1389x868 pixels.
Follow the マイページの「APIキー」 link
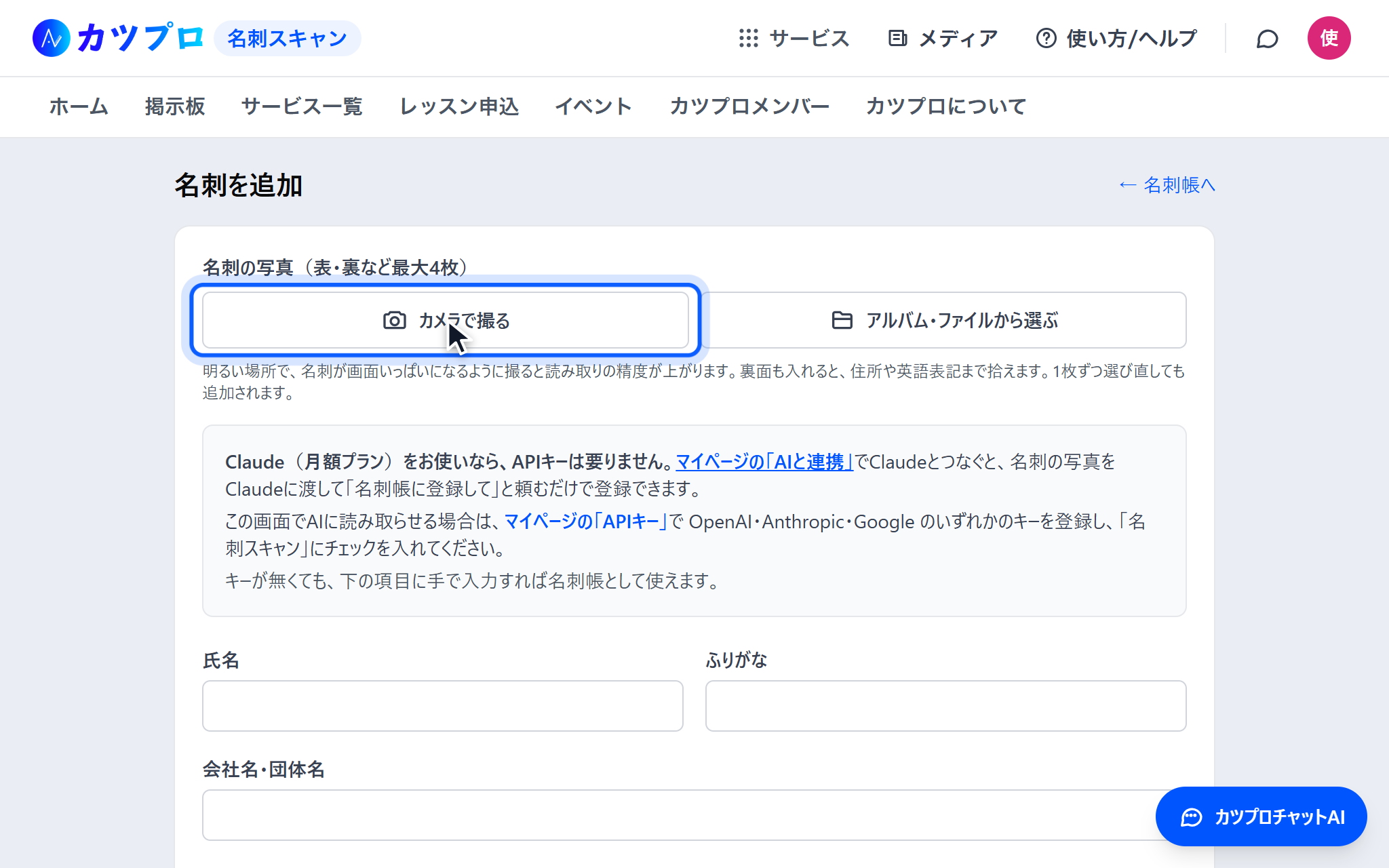tap(586, 521)
